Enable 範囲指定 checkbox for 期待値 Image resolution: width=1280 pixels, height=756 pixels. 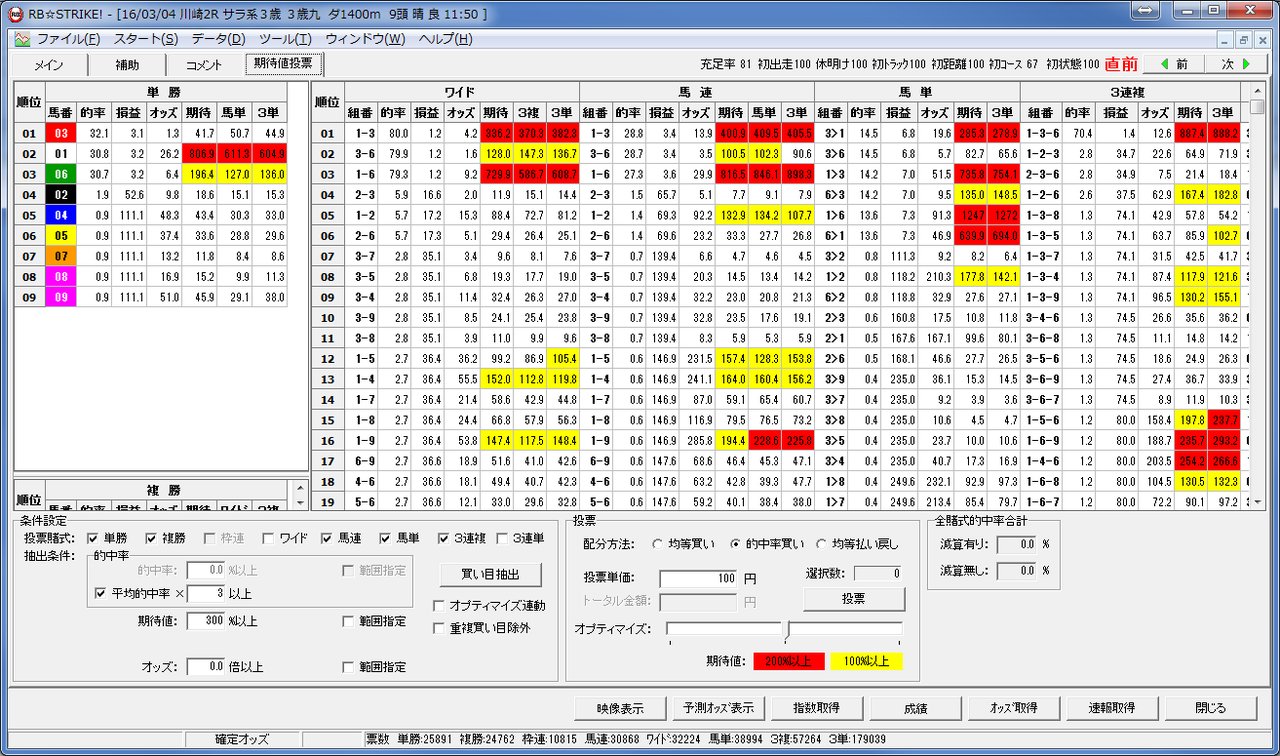[x=348, y=621]
